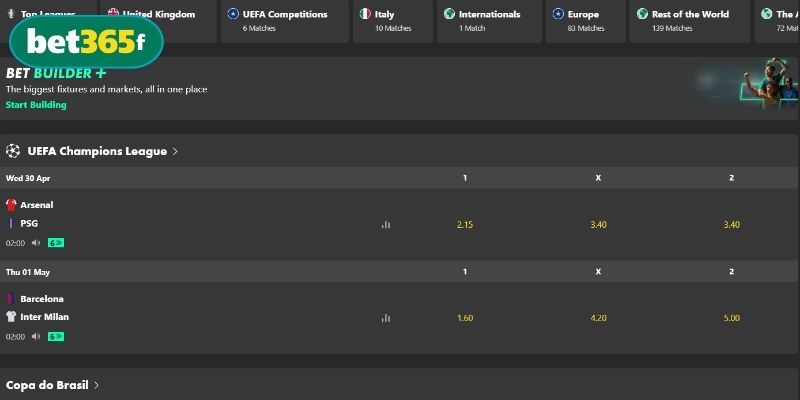Select draw odds 4.20 for Barcelona match
The width and height of the screenshot is (800, 400).
[x=598, y=318]
